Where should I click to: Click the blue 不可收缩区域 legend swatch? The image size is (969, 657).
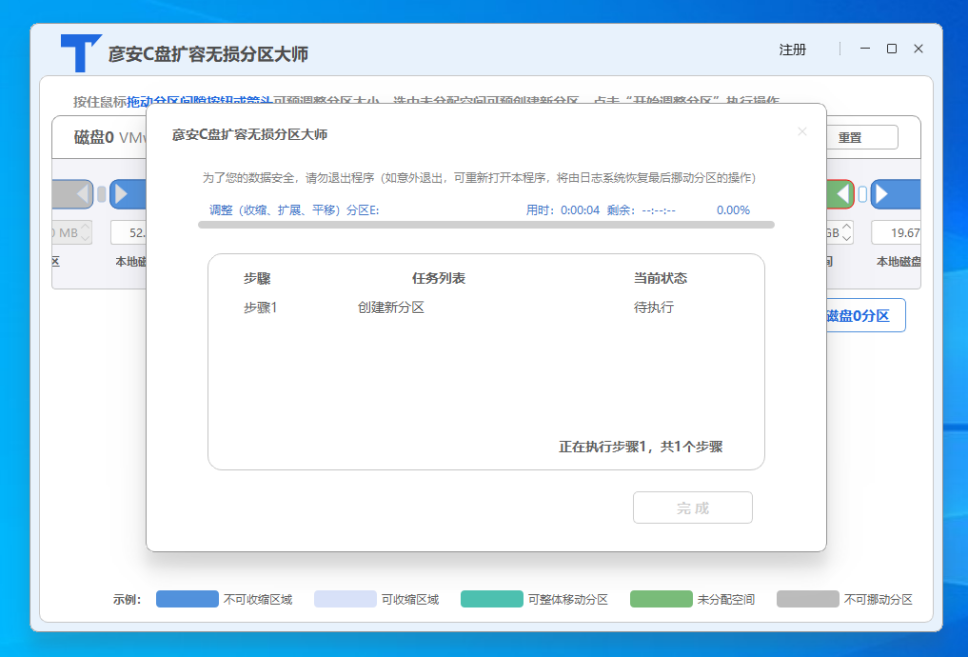187,599
